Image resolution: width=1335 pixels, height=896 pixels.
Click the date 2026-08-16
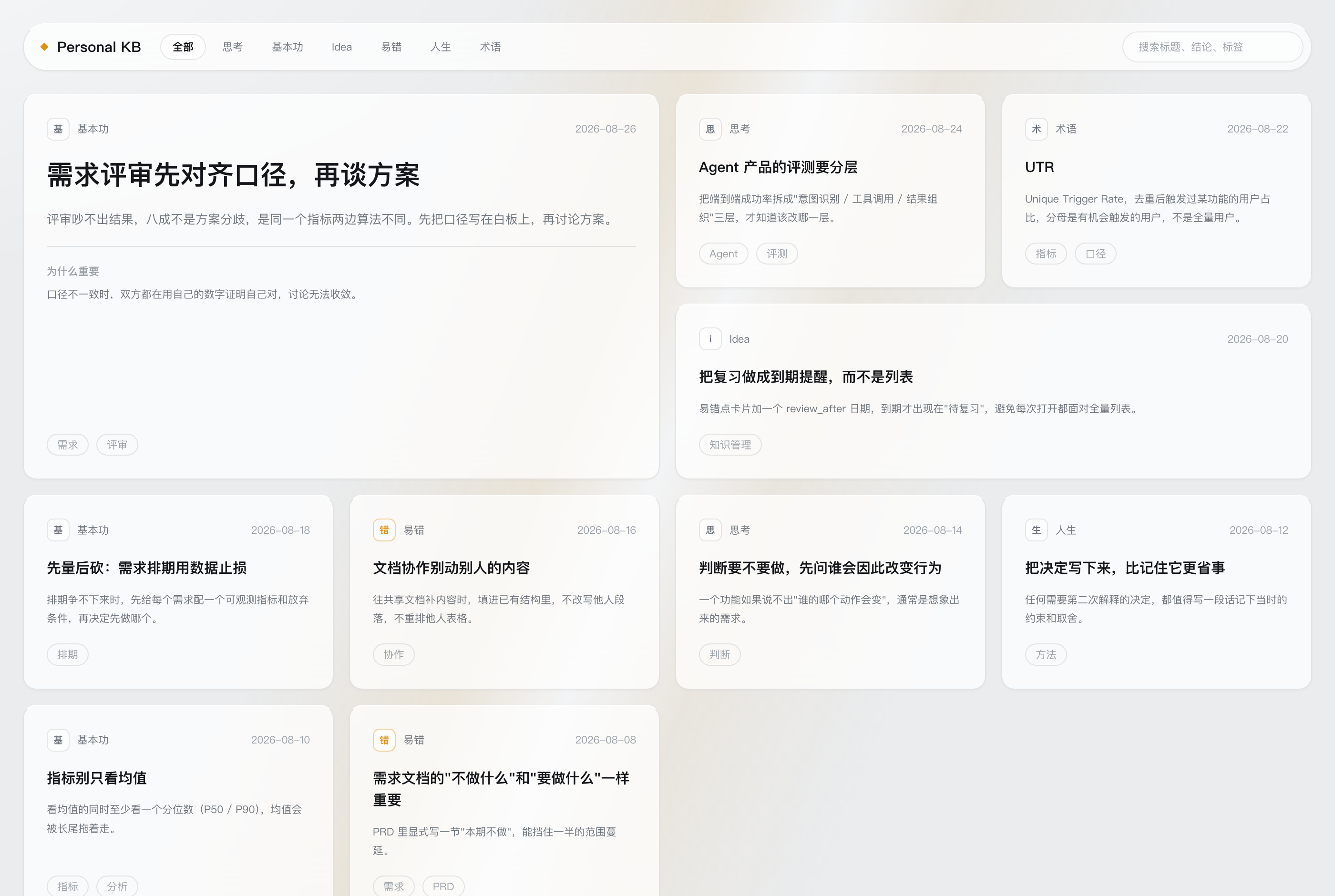(606, 530)
